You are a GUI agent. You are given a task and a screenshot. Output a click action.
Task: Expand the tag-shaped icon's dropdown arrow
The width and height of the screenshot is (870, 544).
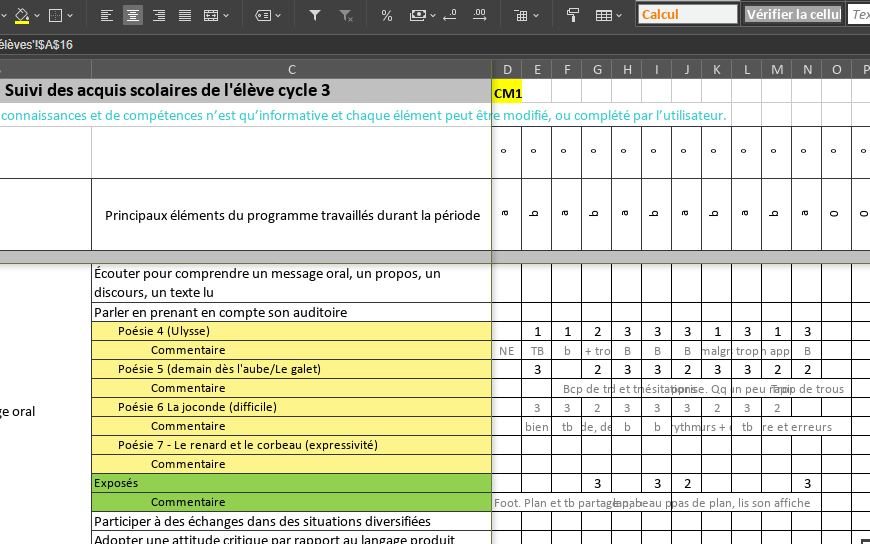point(278,16)
